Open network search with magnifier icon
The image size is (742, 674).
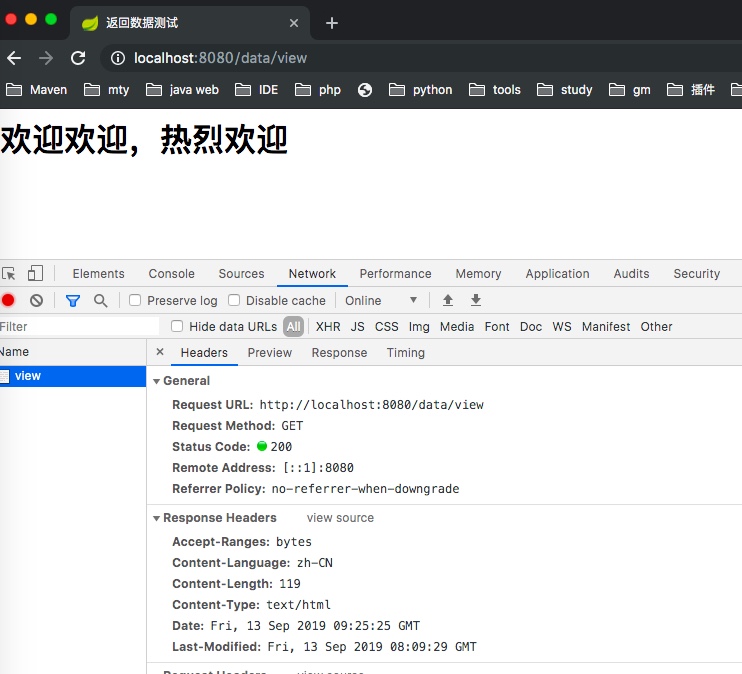click(x=100, y=300)
